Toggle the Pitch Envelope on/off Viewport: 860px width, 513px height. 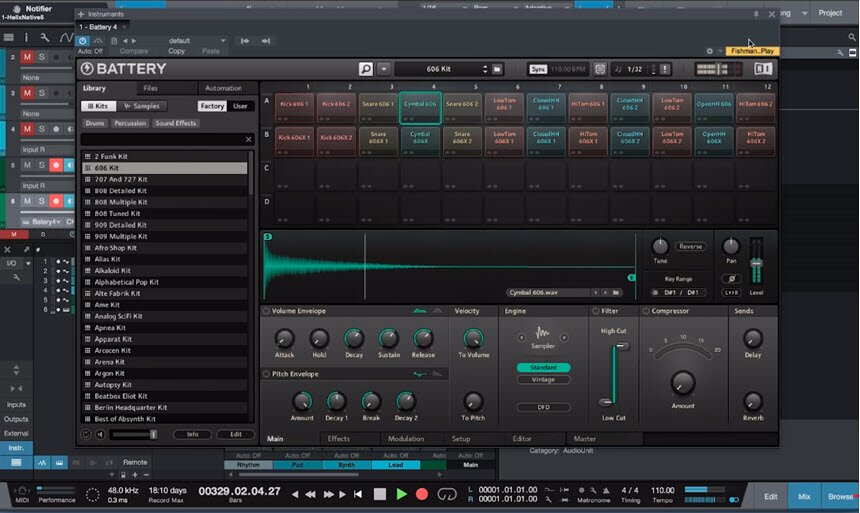(x=266, y=374)
